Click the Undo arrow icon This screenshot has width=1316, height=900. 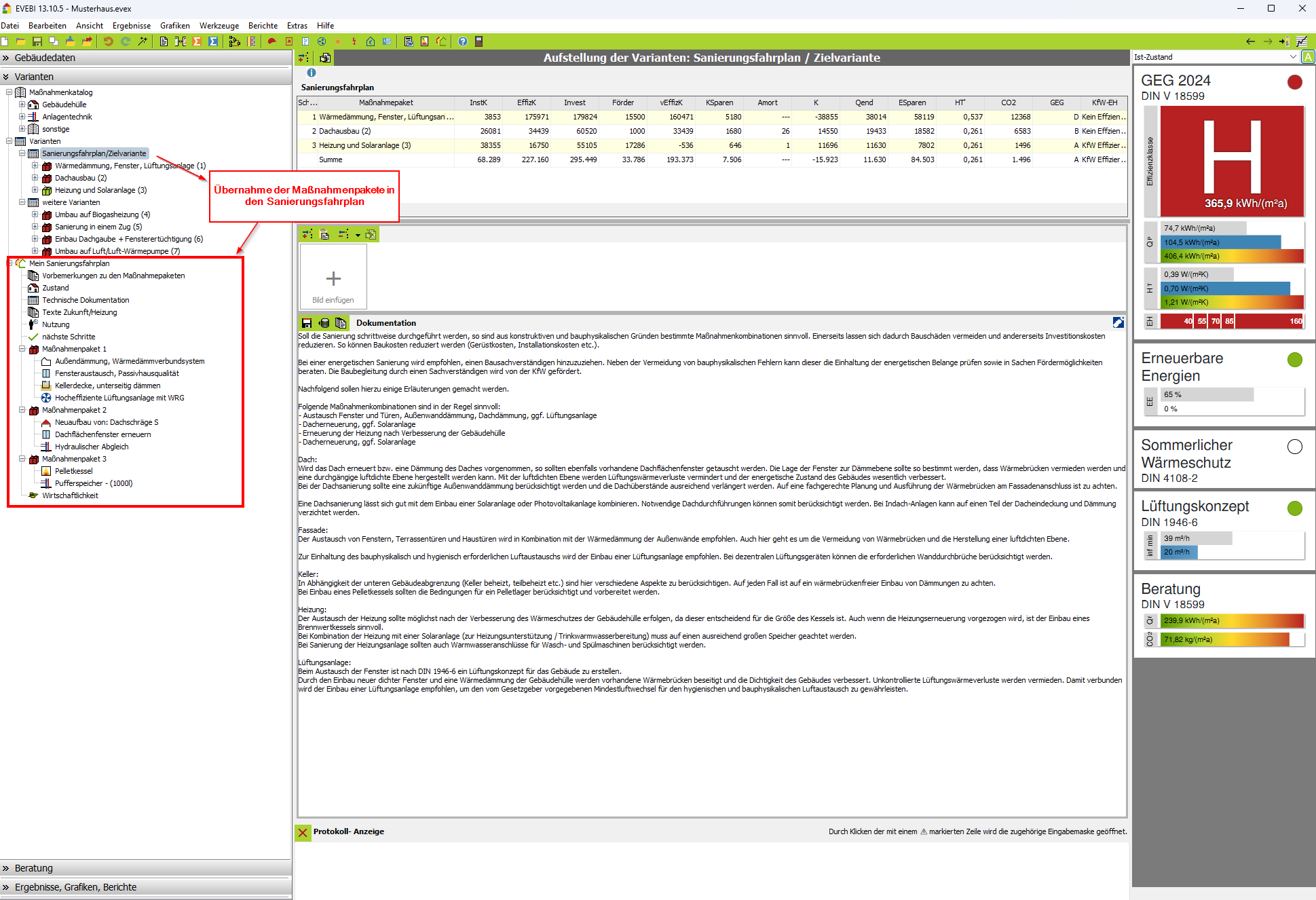click(x=108, y=41)
